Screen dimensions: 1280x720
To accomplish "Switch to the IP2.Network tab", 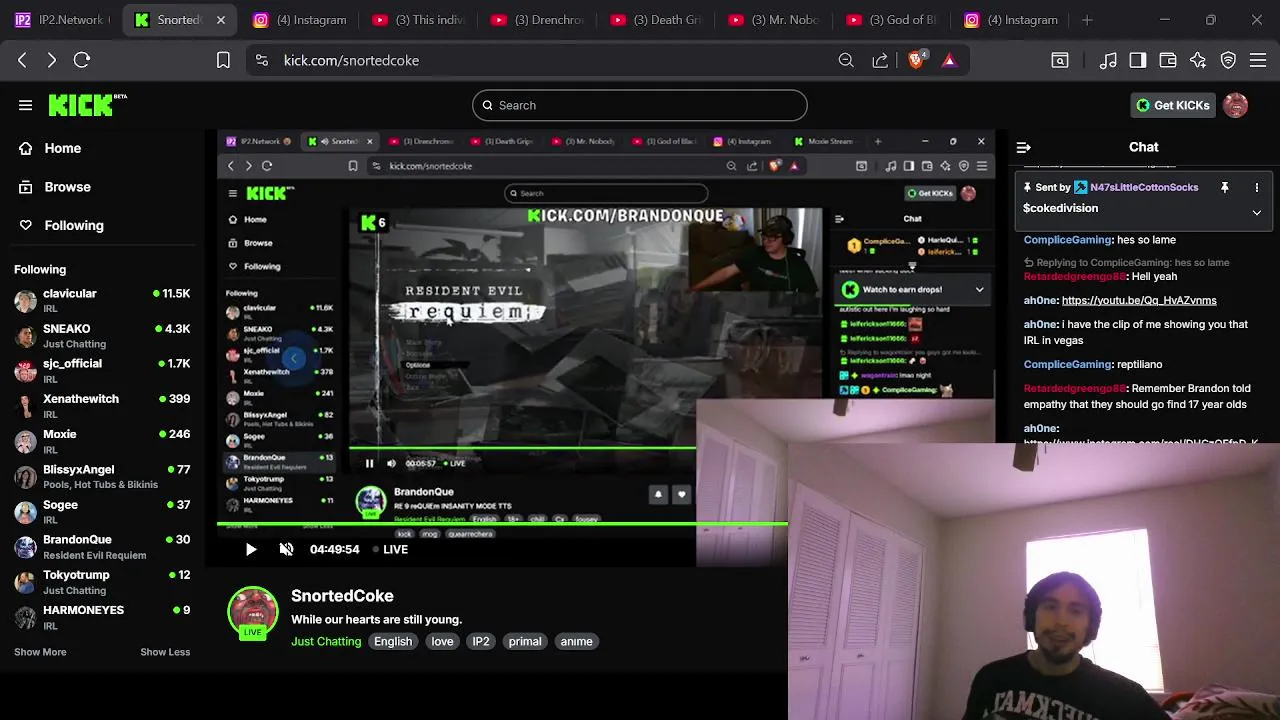I will (63, 20).
